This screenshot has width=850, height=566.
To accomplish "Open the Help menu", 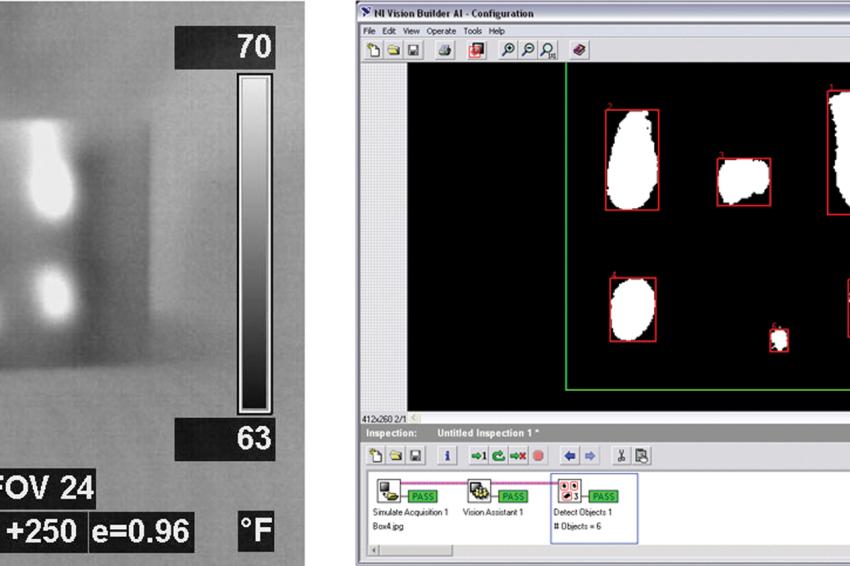I will click(497, 31).
